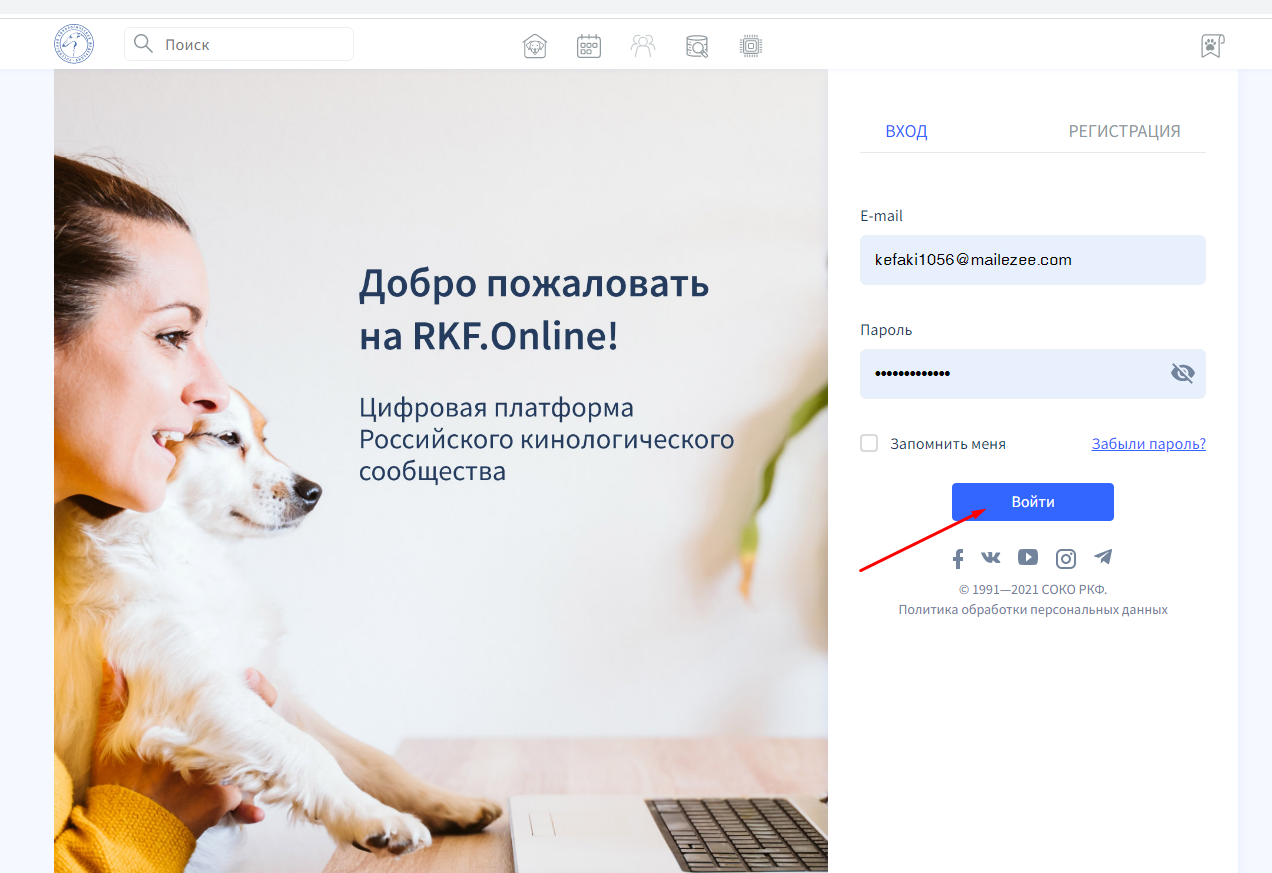Open the YouTube social icon
Viewport: 1272px width, 873px height.
1028,557
